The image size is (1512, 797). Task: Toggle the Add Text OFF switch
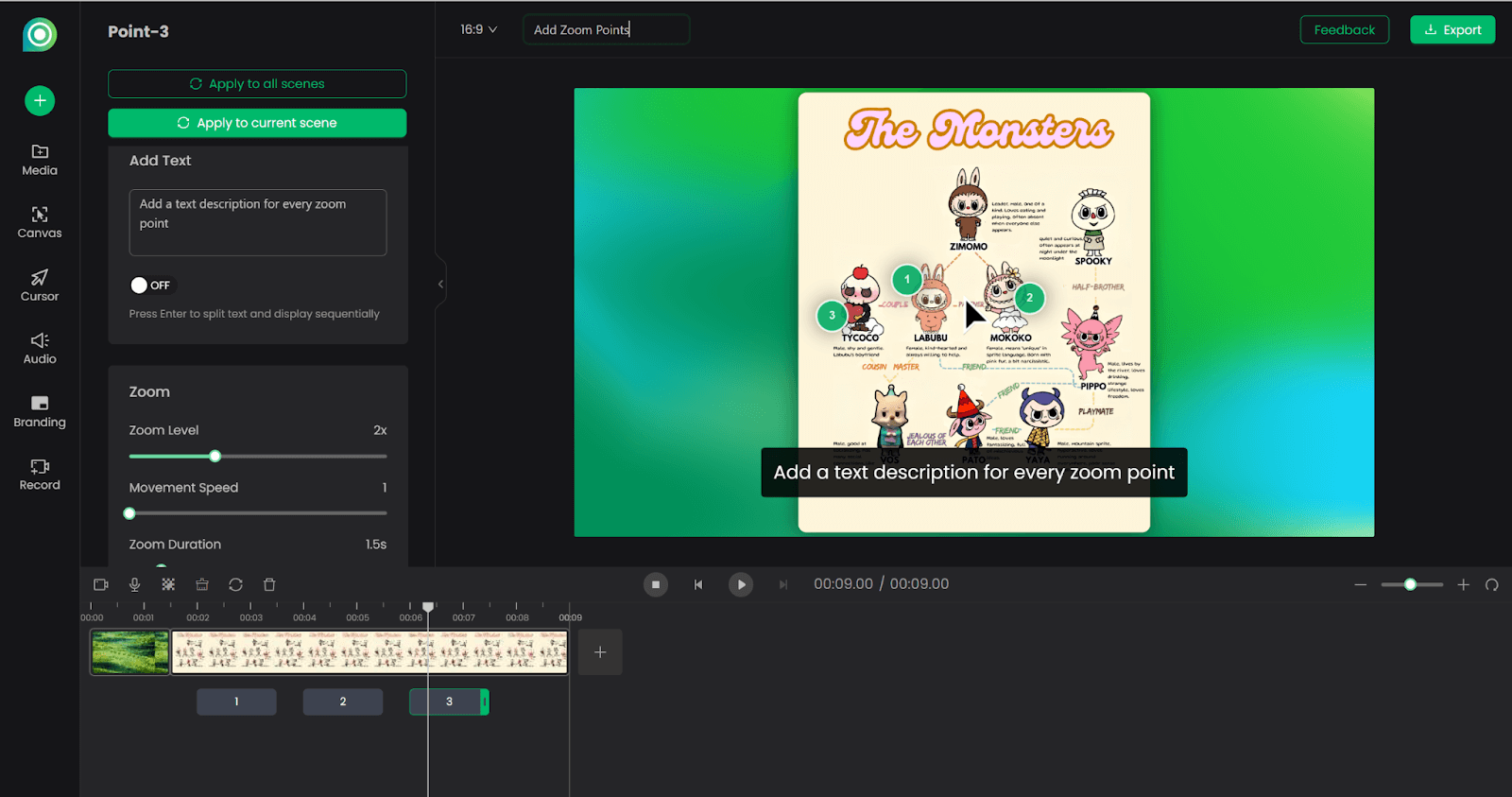[x=152, y=285]
